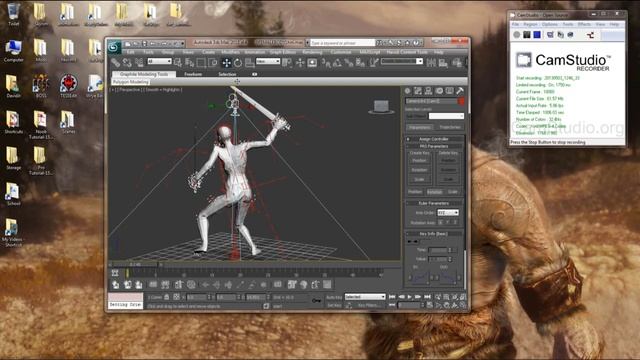Switch to the Select and Scale tool
This screenshot has height=360, width=640.
click(x=249, y=62)
